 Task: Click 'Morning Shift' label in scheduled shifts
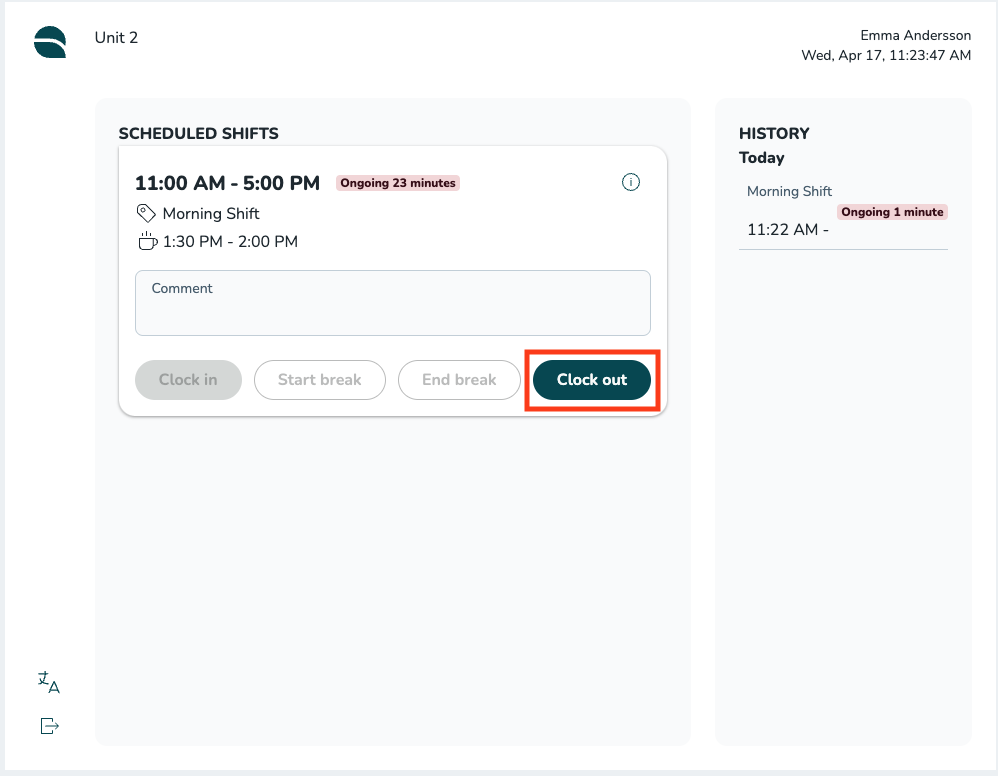point(211,214)
